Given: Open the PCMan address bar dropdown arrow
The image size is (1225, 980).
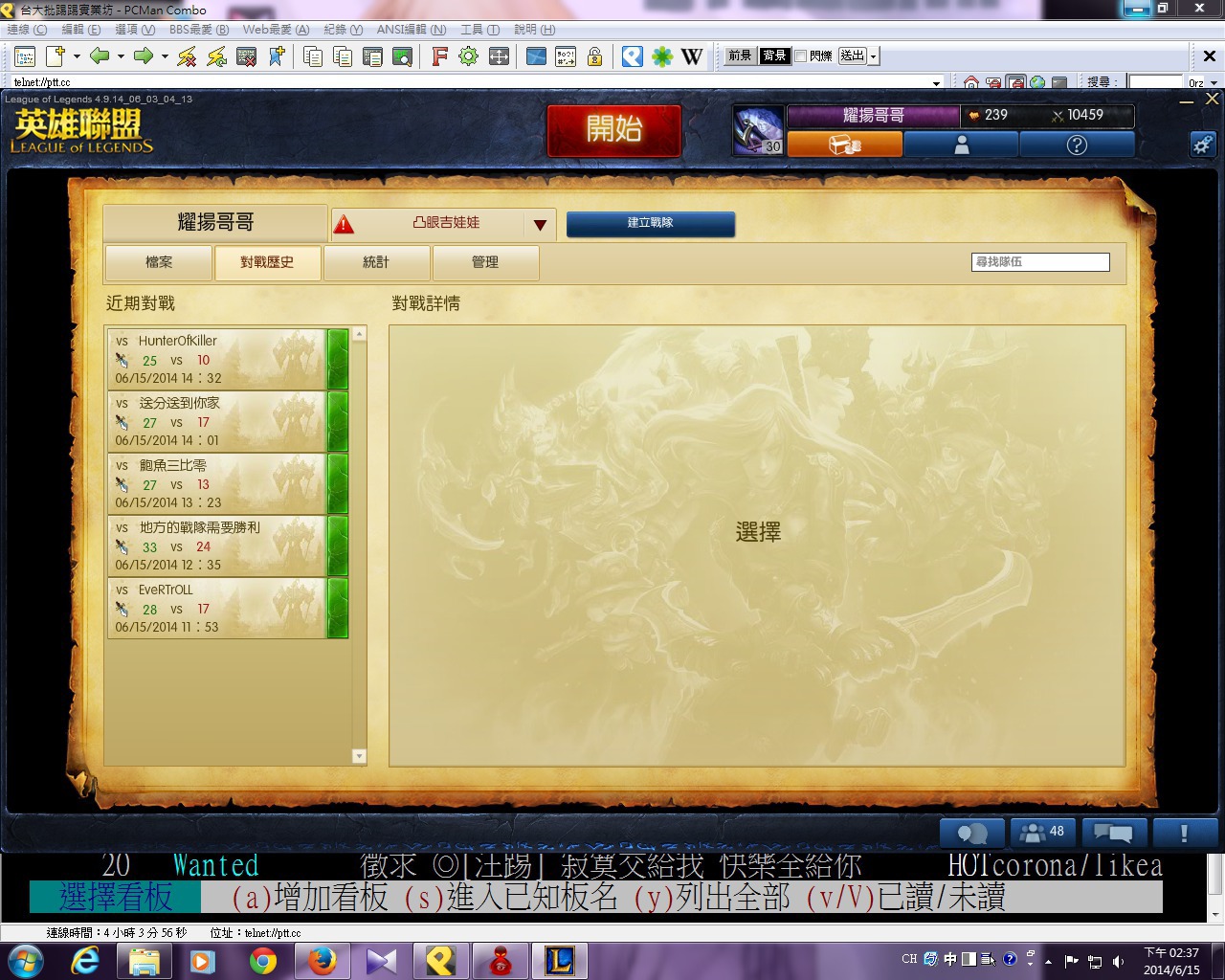Looking at the screenshot, I should pos(937,83).
